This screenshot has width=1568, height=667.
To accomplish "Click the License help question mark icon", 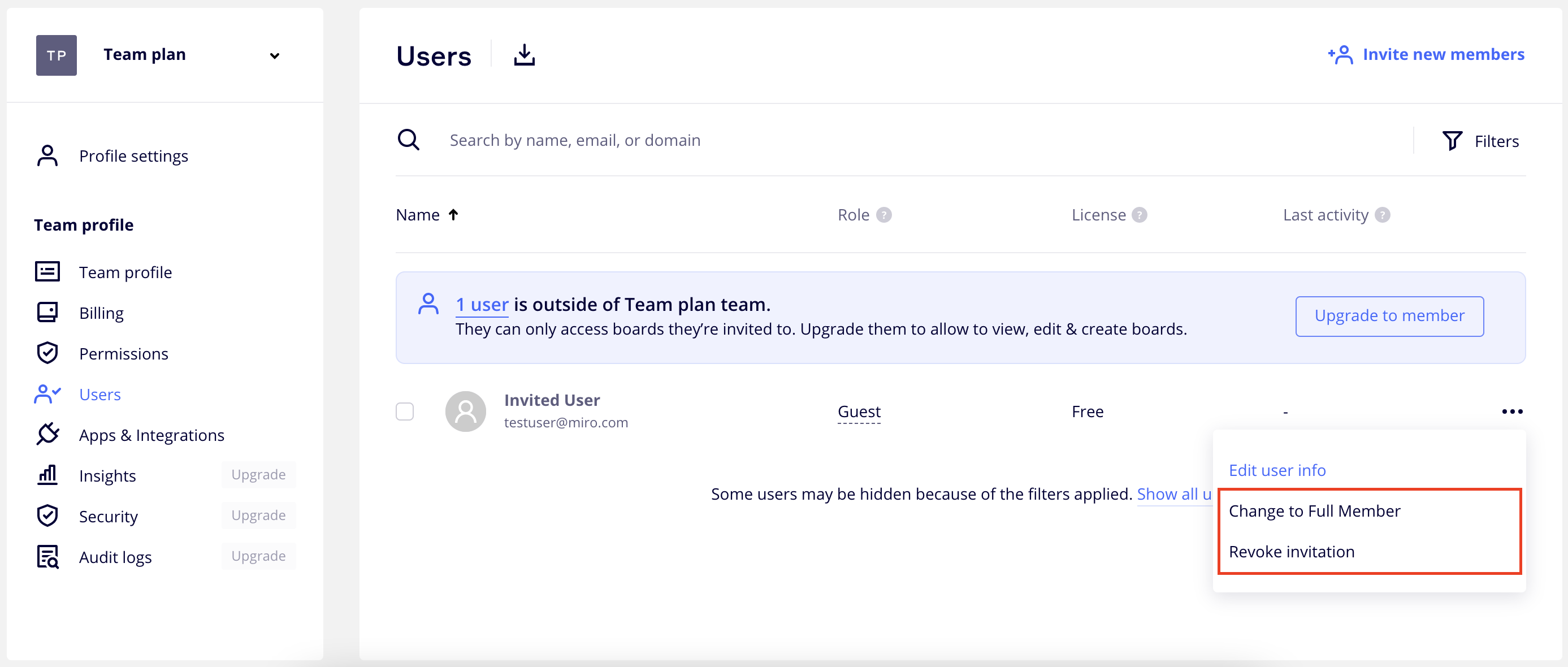I will [x=1140, y=215].
